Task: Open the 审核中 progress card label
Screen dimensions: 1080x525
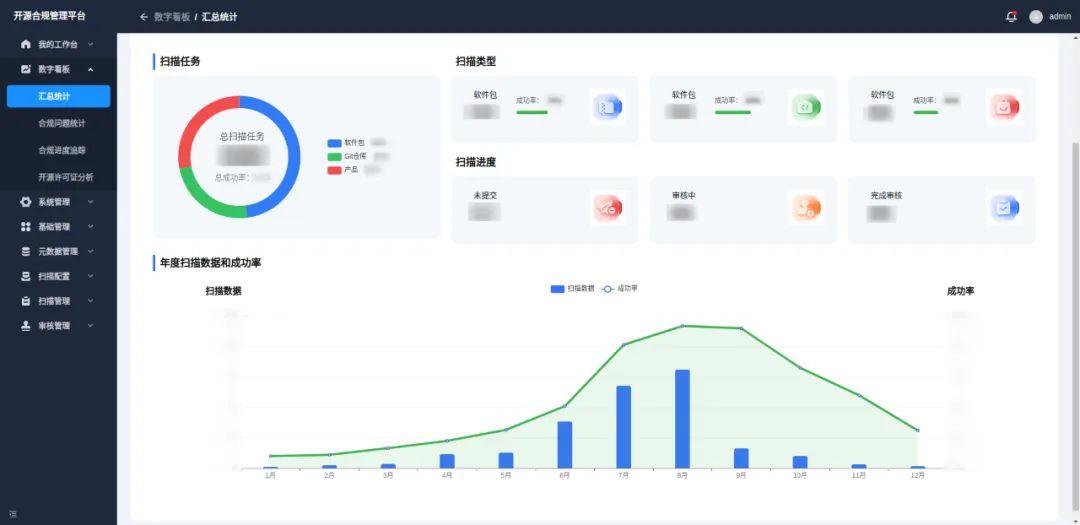Action: tap(684, 196)
